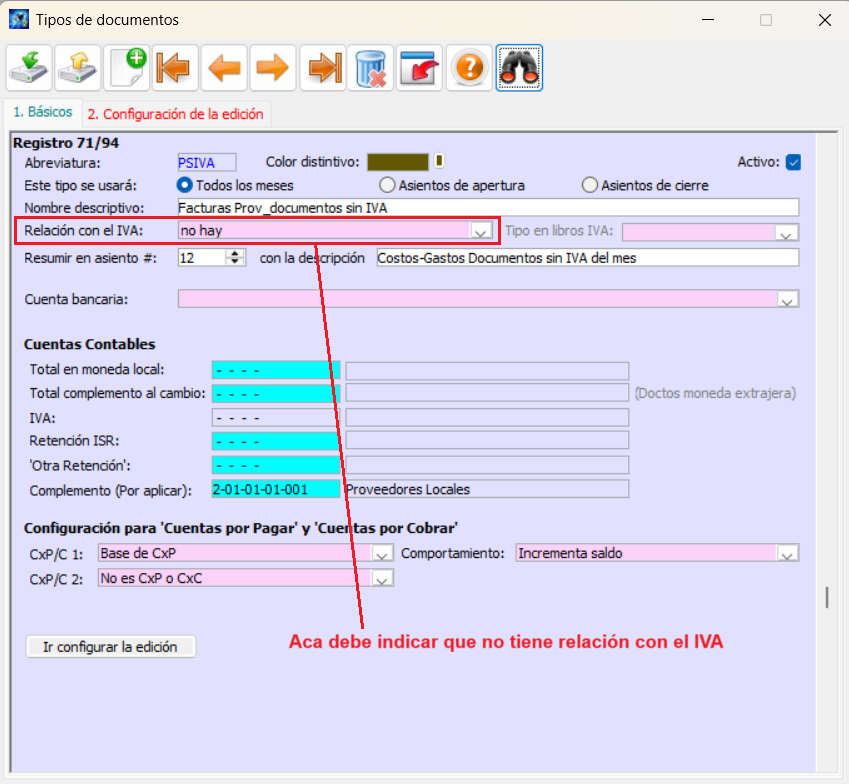Switch to '2. Configuración de la edición' tab
Image resolution: width=849 pixels, height=784 pixels.
[x=175, y=114]
